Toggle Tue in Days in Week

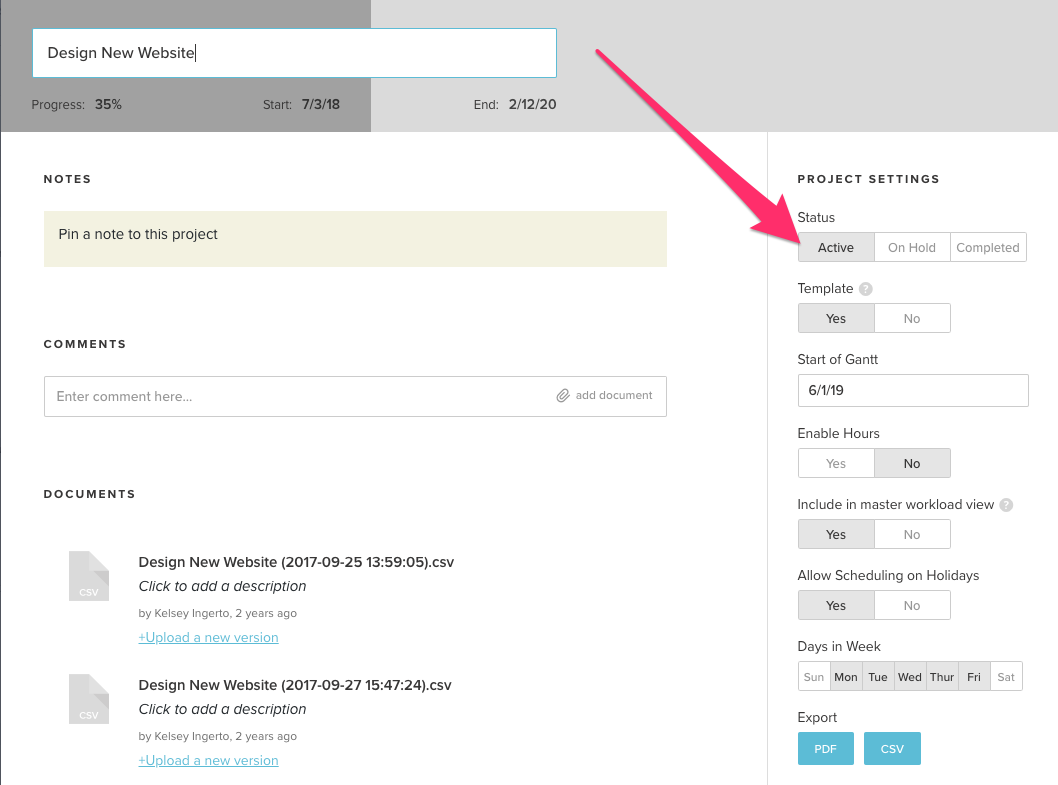tap(878, 676)
